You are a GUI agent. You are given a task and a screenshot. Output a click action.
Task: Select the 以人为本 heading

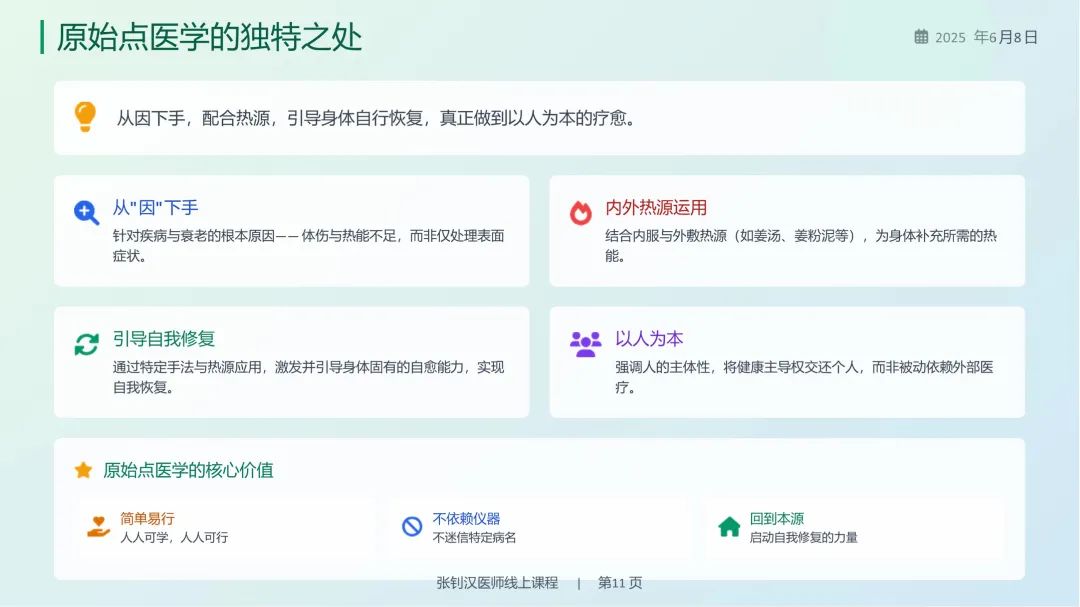pyautogui.click(x=649, y=339)
